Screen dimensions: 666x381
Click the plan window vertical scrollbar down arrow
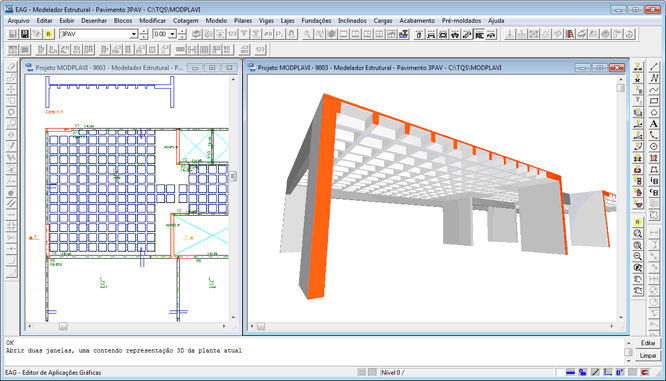[233, 318]
